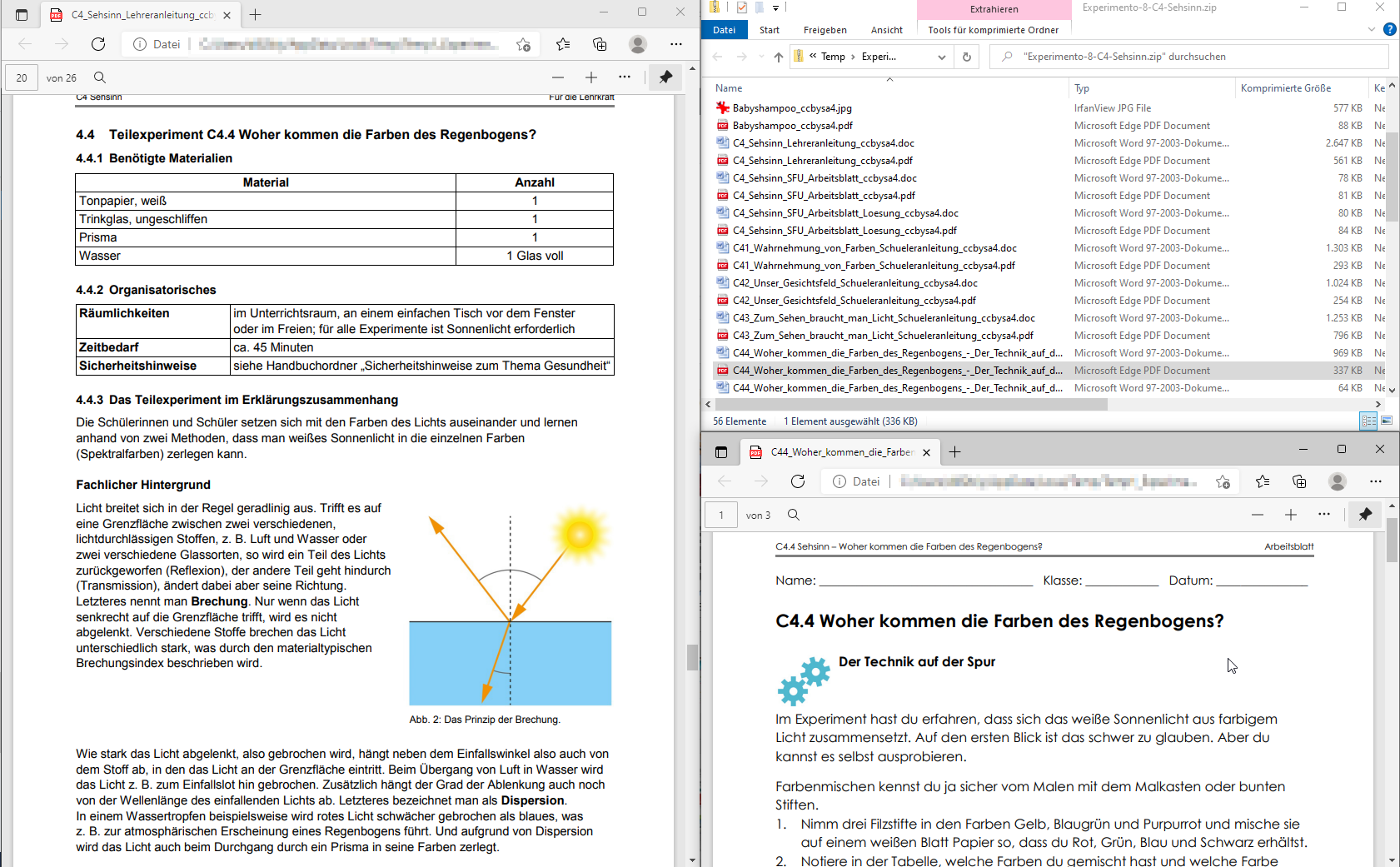This screenshot has height=867, width=1400.
Task: Open the Ansicht ribbon tab
Action: [x=886, y=30]
